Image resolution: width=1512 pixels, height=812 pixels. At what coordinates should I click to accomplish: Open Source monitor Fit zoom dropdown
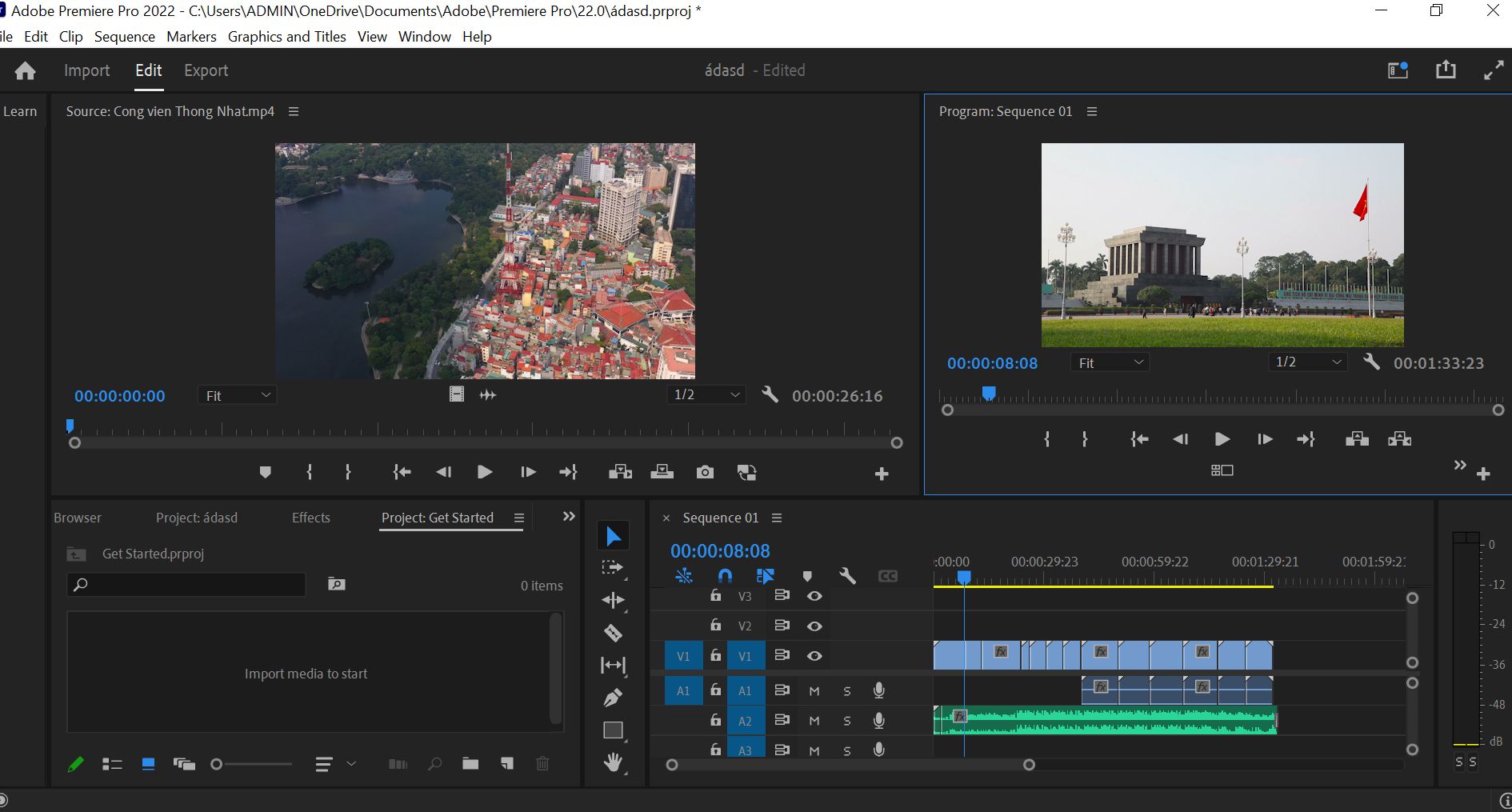(238, 395)
